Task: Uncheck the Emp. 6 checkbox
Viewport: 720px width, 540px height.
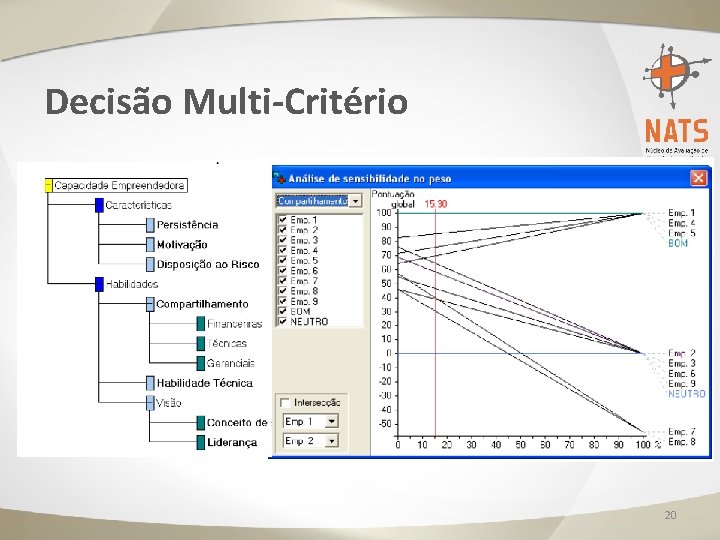Action: 283,270
